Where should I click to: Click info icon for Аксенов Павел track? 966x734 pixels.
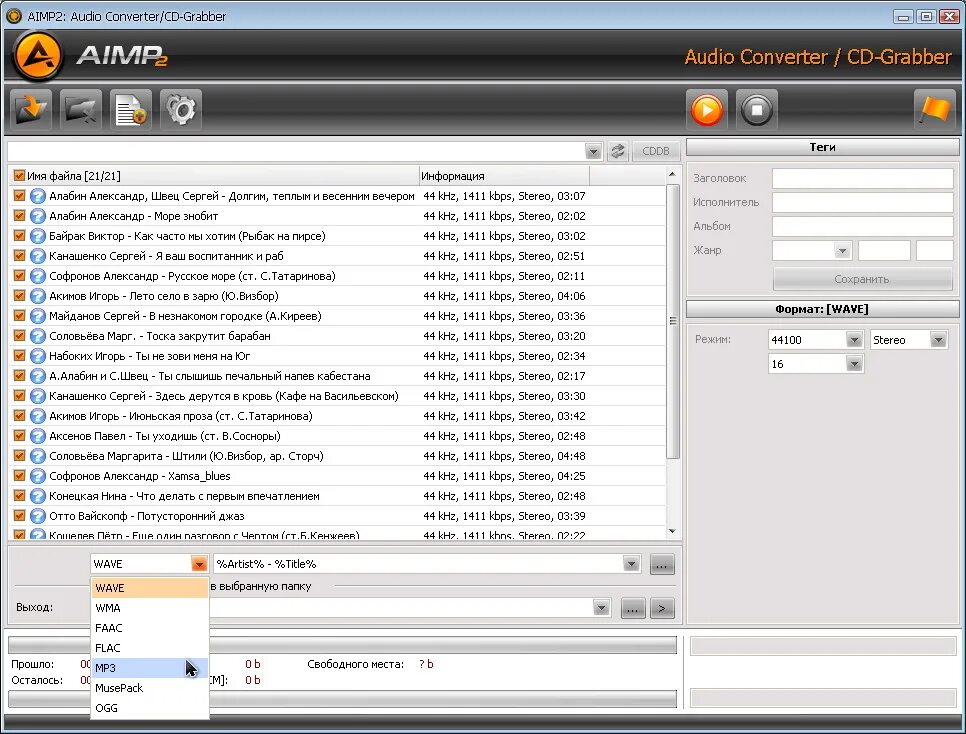coord(38,436)
